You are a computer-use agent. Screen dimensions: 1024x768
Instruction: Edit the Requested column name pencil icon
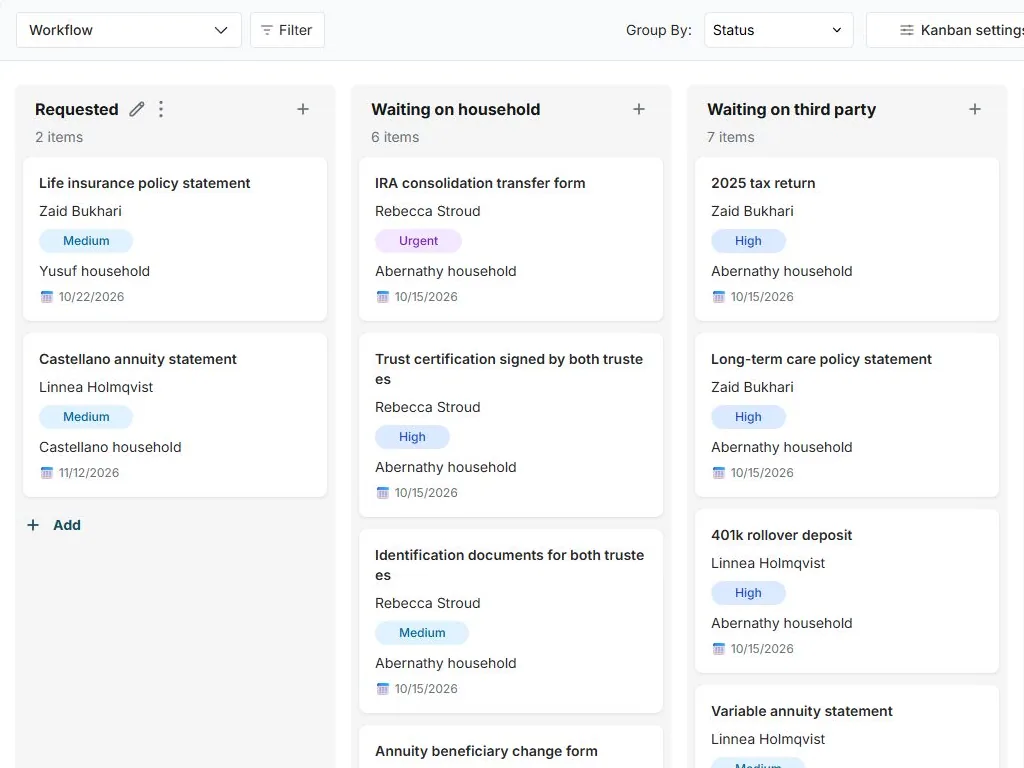(136, 109)
